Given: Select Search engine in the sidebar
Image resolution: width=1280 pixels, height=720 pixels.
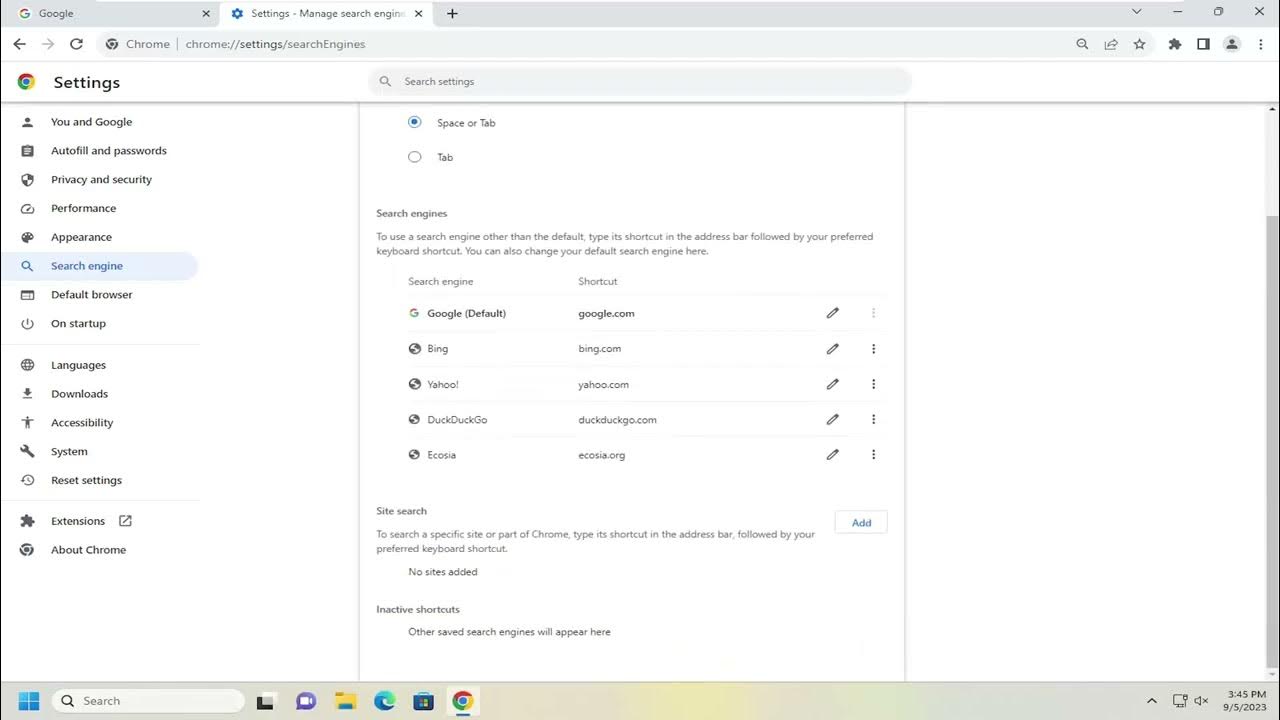Looking at the screenshot, I should pyautogui.click(x=100, y=266).
